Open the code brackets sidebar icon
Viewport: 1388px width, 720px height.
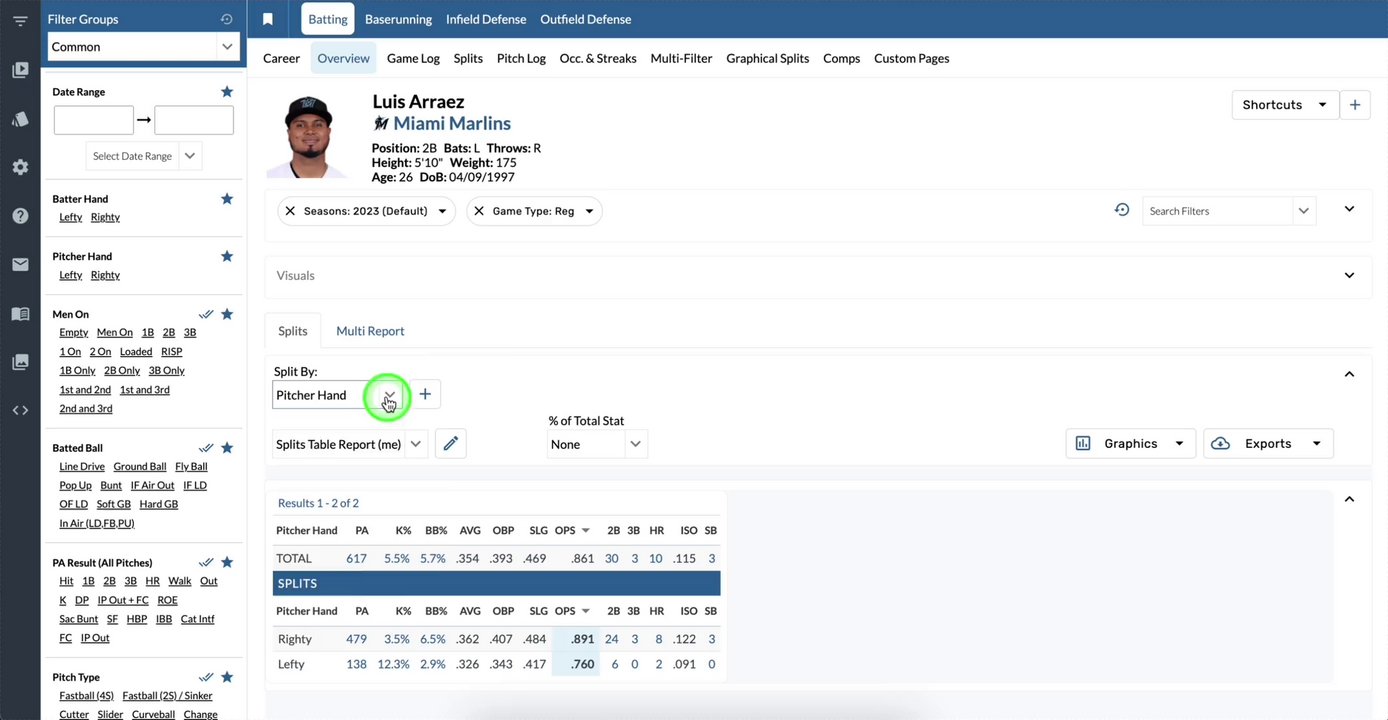tap(20, 410)
